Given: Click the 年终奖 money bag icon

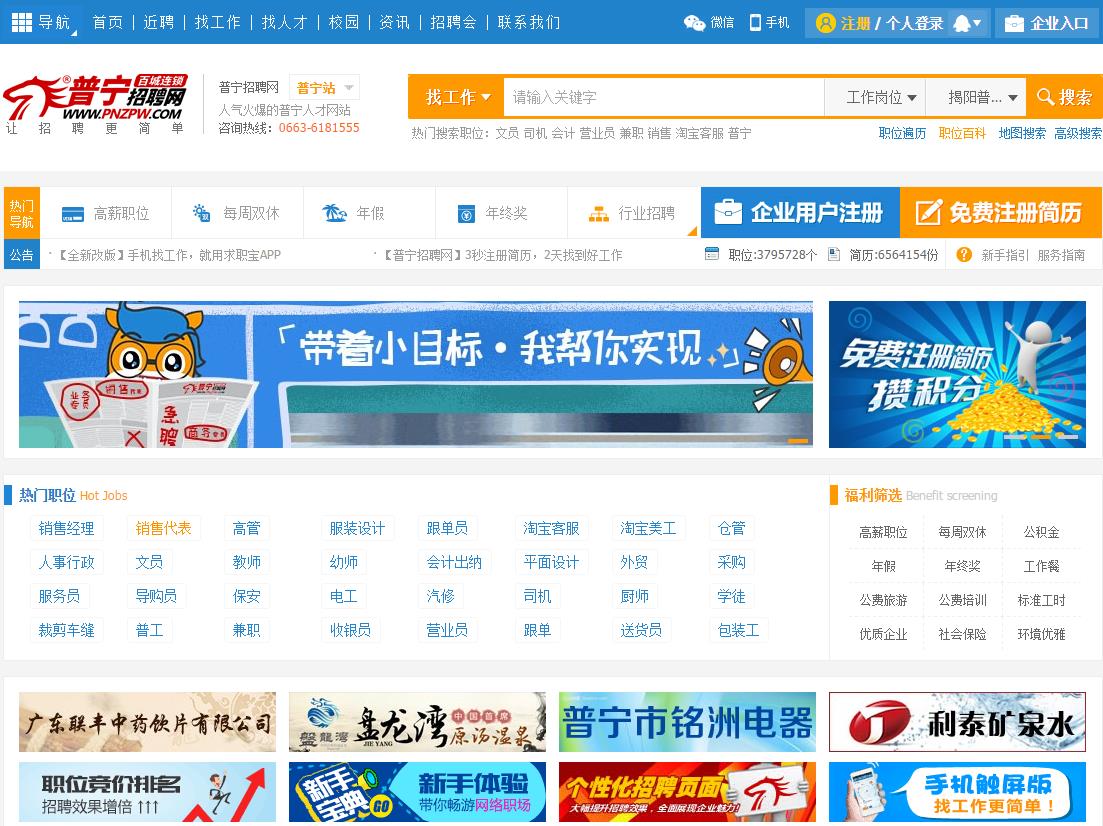Looking at the screenshot, I should 466,213.
